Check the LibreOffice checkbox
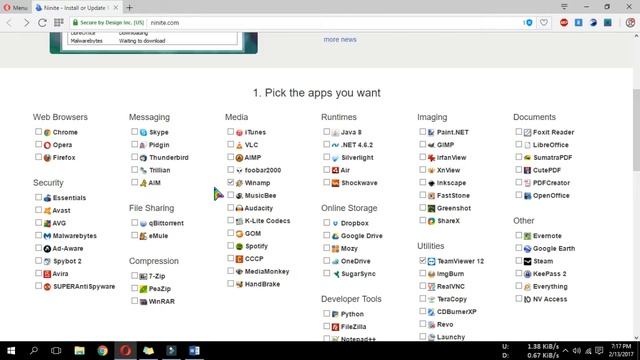Image resolution: width=640 pixels, height=360 pixels. point(519,144)
